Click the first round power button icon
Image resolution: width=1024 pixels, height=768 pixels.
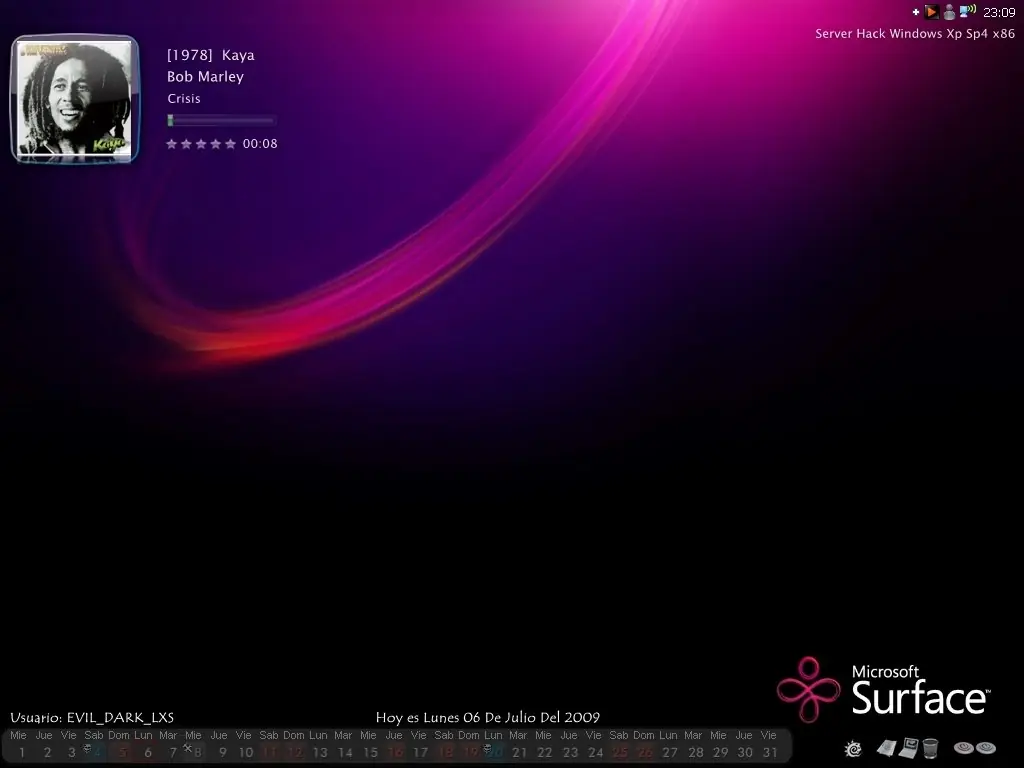pos(963,748)
